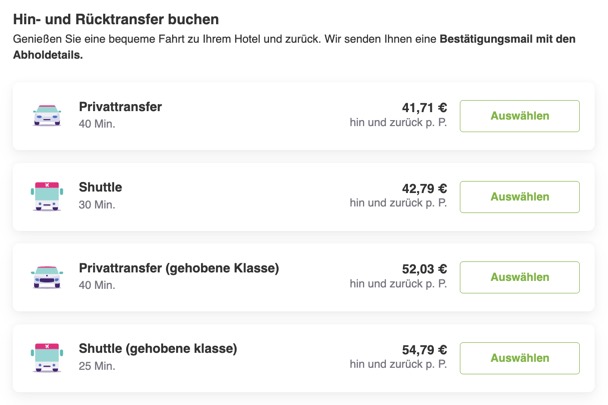Viewport: 608px width, 405px height.
Task: Click the Hin- und Rücktransfer buchen heading
Action: pyautogui.click(x=116, y=19)
